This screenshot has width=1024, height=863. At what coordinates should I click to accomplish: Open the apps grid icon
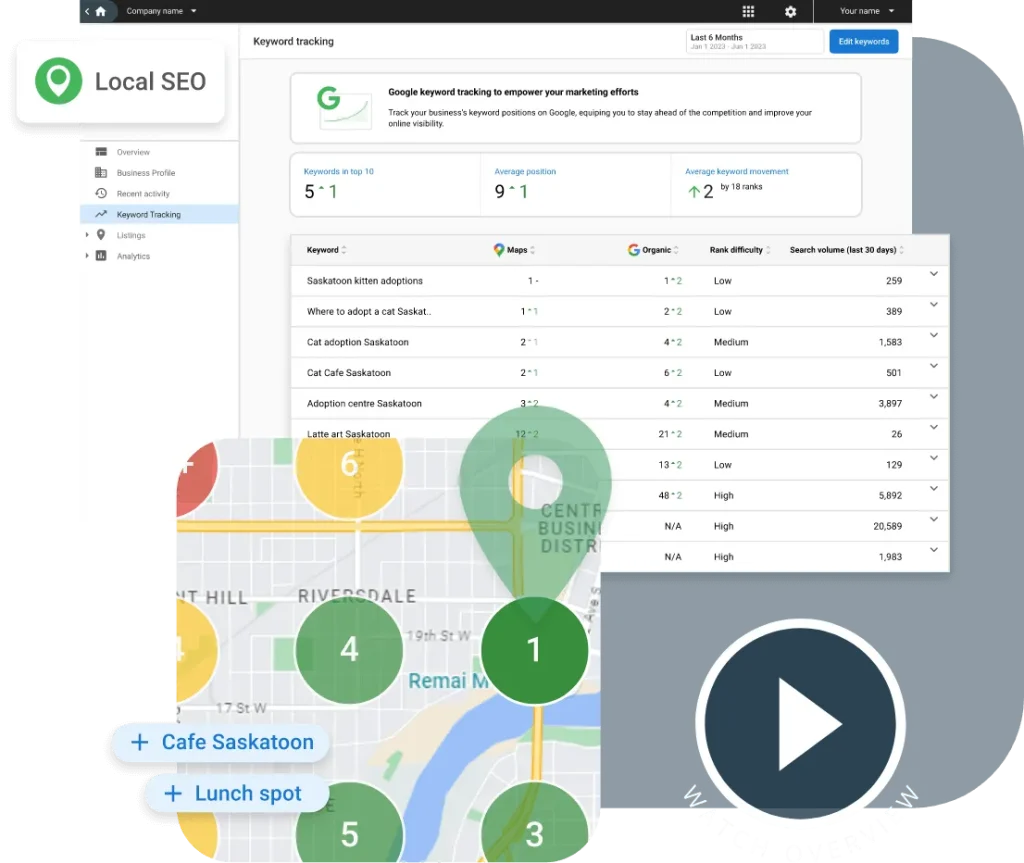[x=748, y=11]
